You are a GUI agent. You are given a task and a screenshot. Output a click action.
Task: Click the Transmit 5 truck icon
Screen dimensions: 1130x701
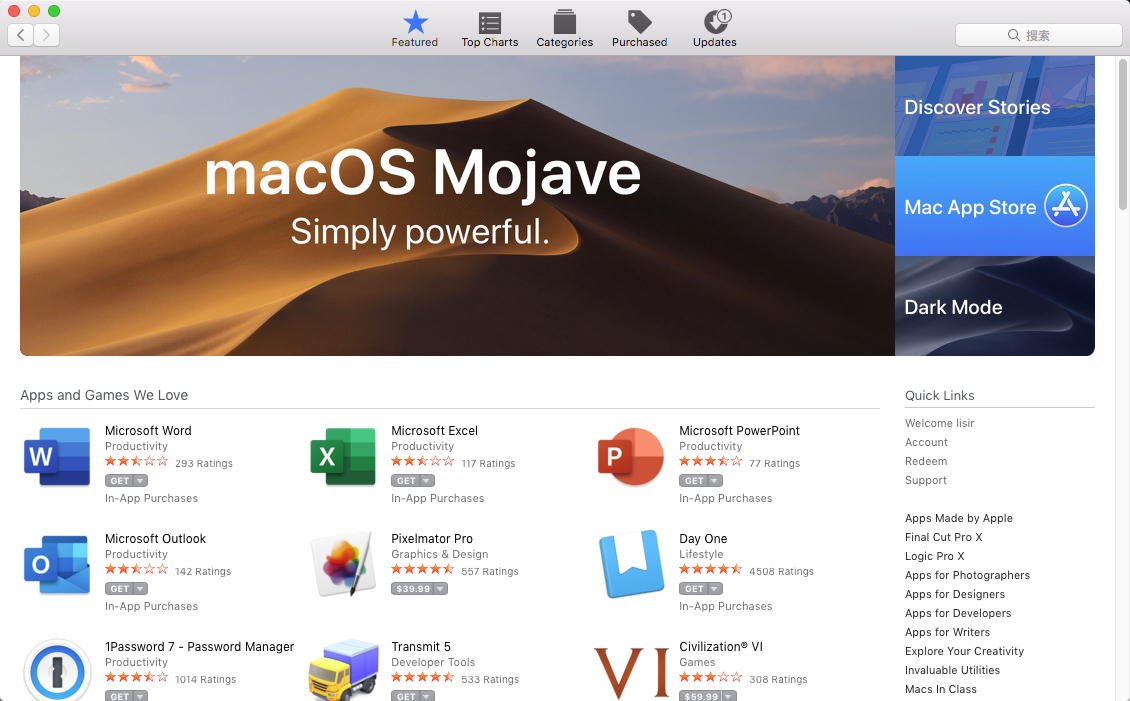tap(343, 670)
